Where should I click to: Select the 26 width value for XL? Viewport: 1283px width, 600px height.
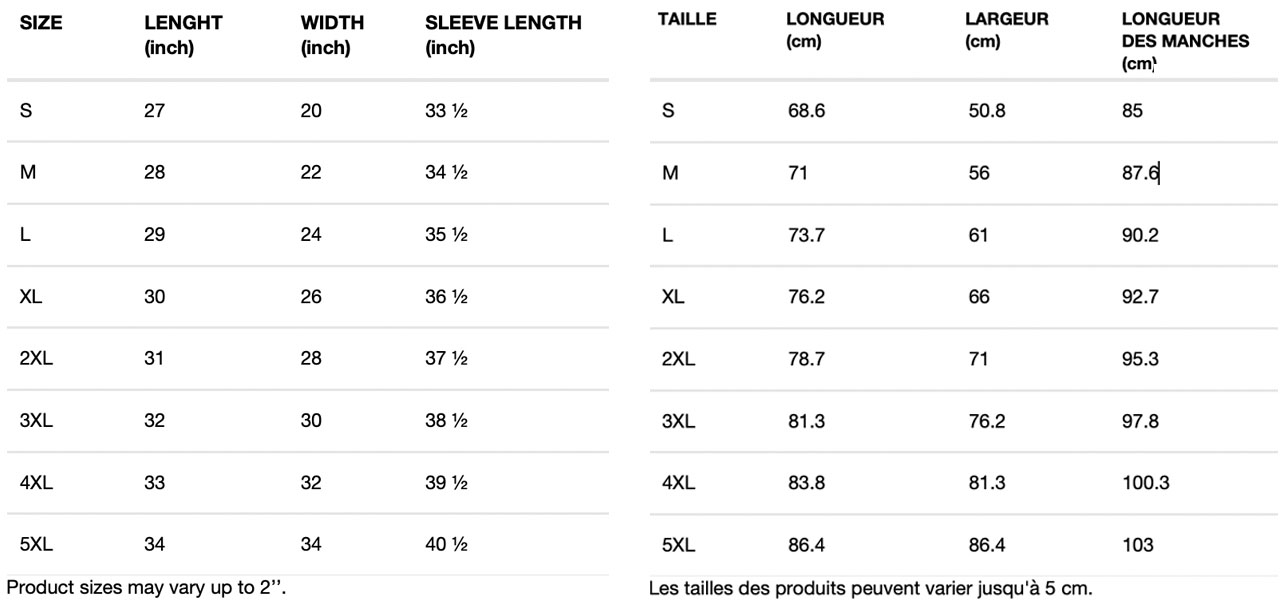pyautogui.click(x=311, y=297)
